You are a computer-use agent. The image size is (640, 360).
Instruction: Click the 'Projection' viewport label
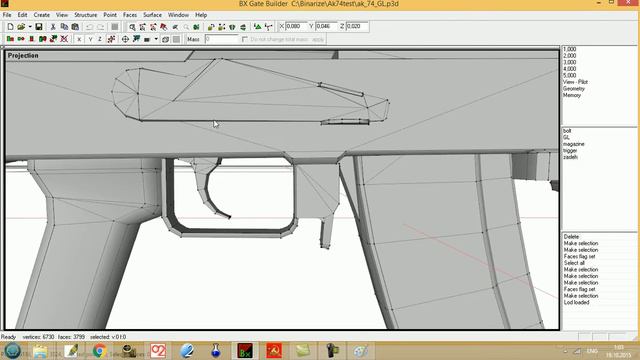point(23,56)
